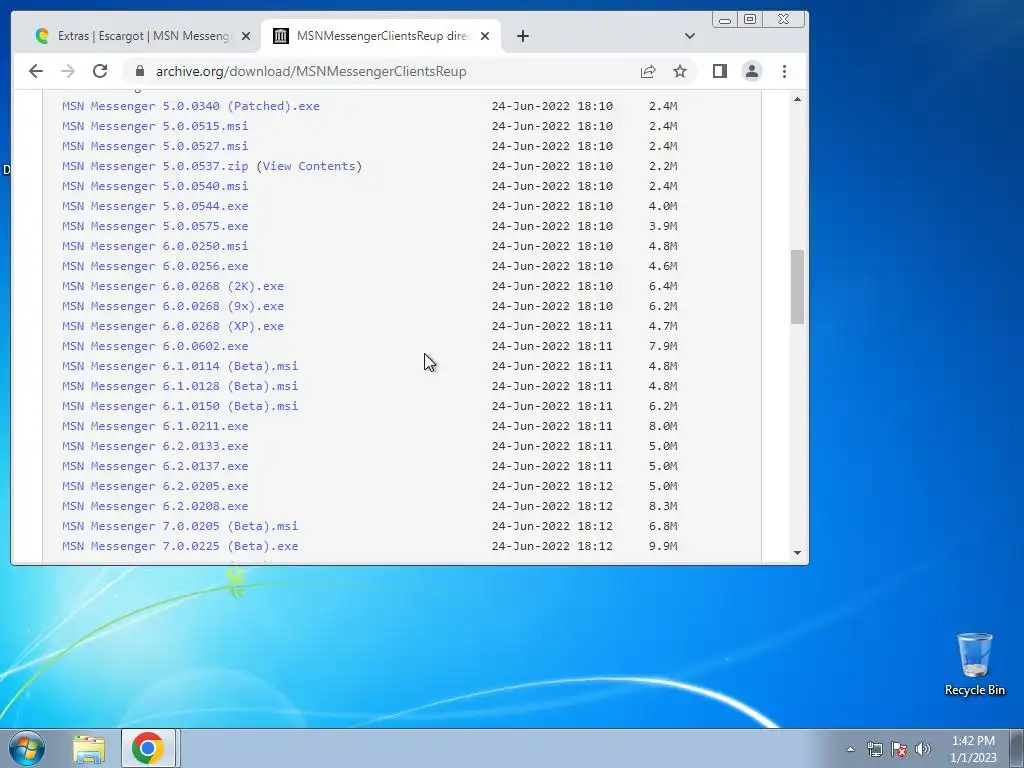Download MSN Messenger 5.0.0537.zip
The image size is (1024, 768).
[x=155, y=166]
